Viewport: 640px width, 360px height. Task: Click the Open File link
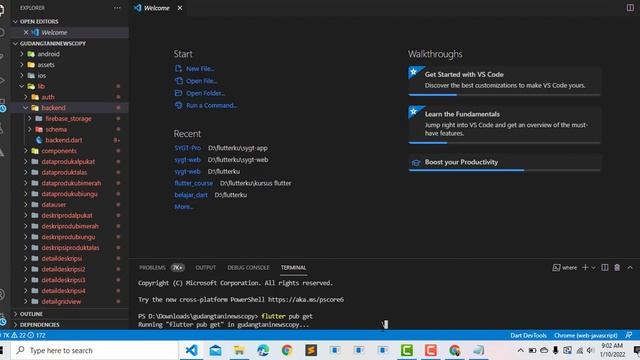coord(202,81)
